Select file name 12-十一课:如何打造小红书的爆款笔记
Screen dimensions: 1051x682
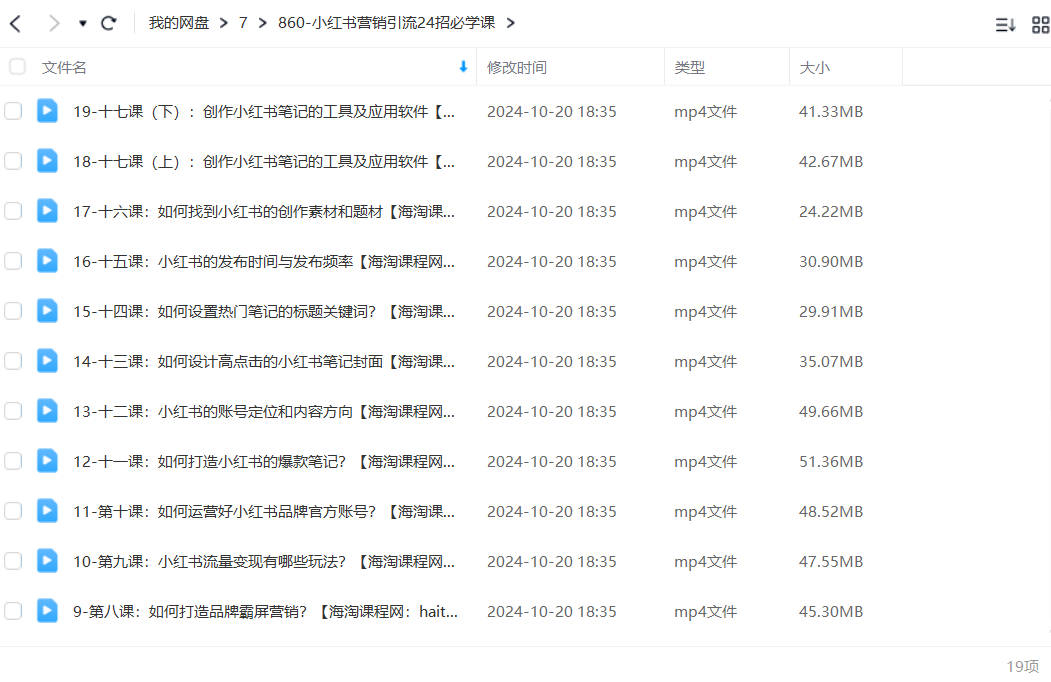click(264, 462)
